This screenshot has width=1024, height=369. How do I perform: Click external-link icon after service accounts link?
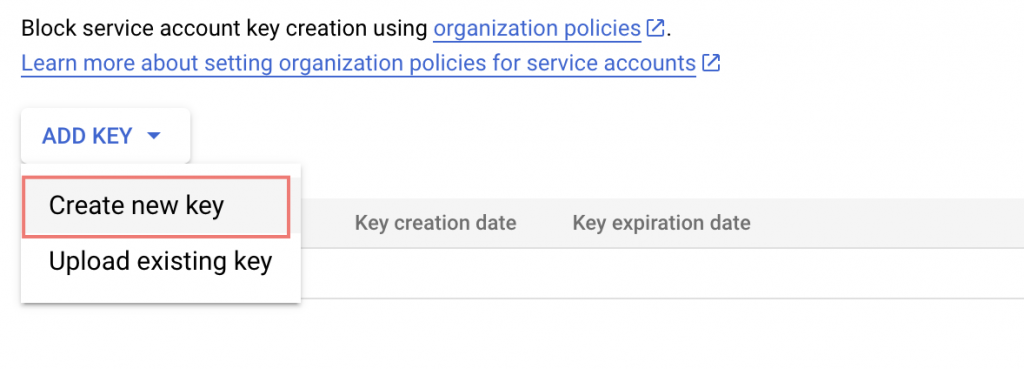tap(711, 63)
